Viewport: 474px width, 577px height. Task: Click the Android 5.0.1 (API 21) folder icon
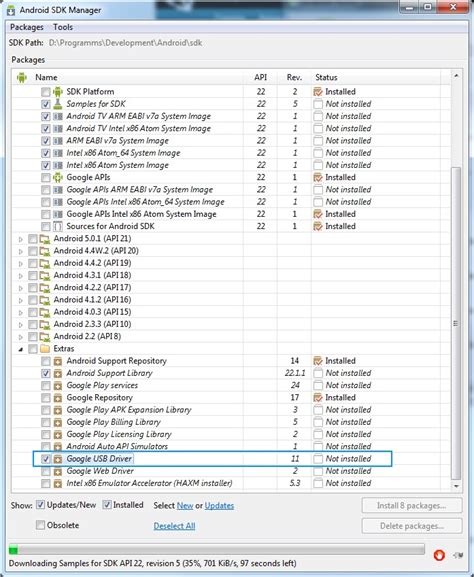[45, 239]
